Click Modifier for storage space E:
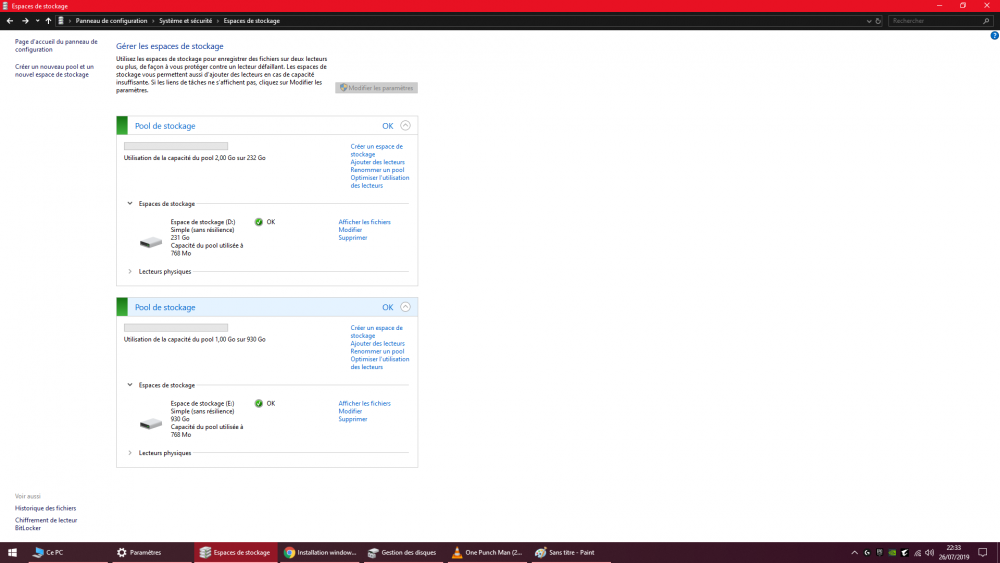Viewport: 1000px width, 563px height. pyautogui.click(x=350, y=411)
